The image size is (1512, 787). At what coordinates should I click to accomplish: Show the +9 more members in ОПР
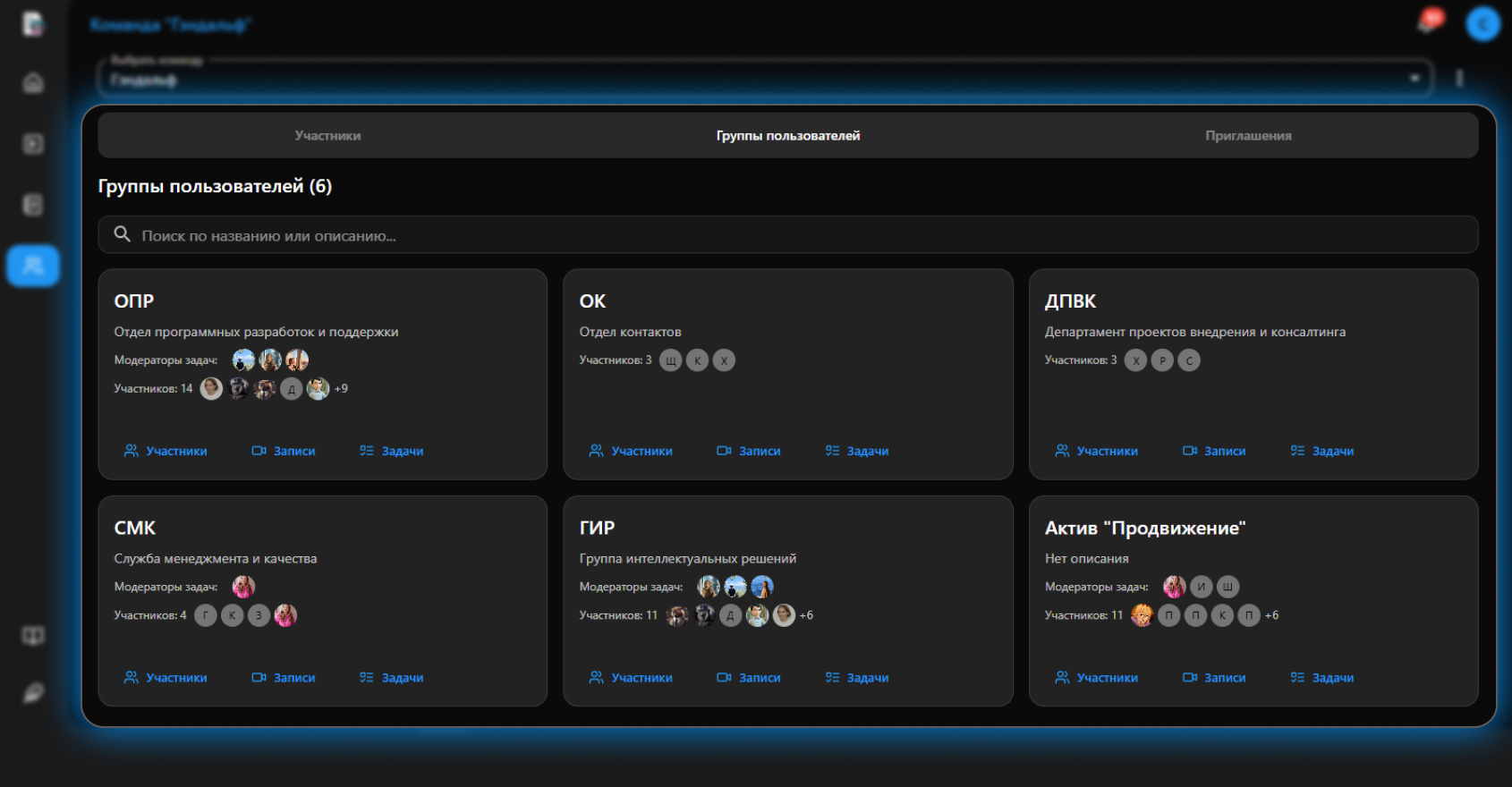341,389
